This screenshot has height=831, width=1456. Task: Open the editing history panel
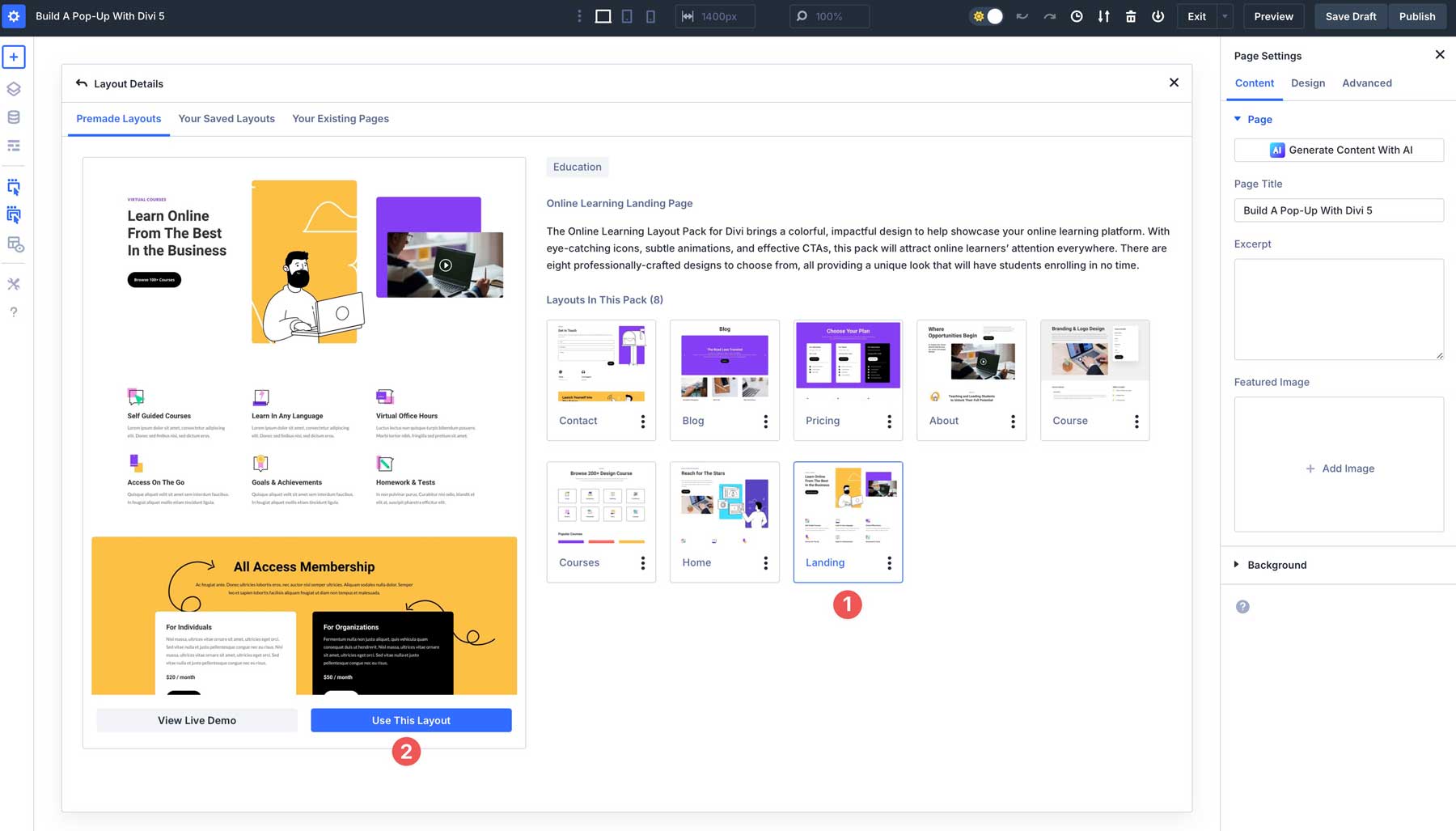click(x=1076, y=16)
